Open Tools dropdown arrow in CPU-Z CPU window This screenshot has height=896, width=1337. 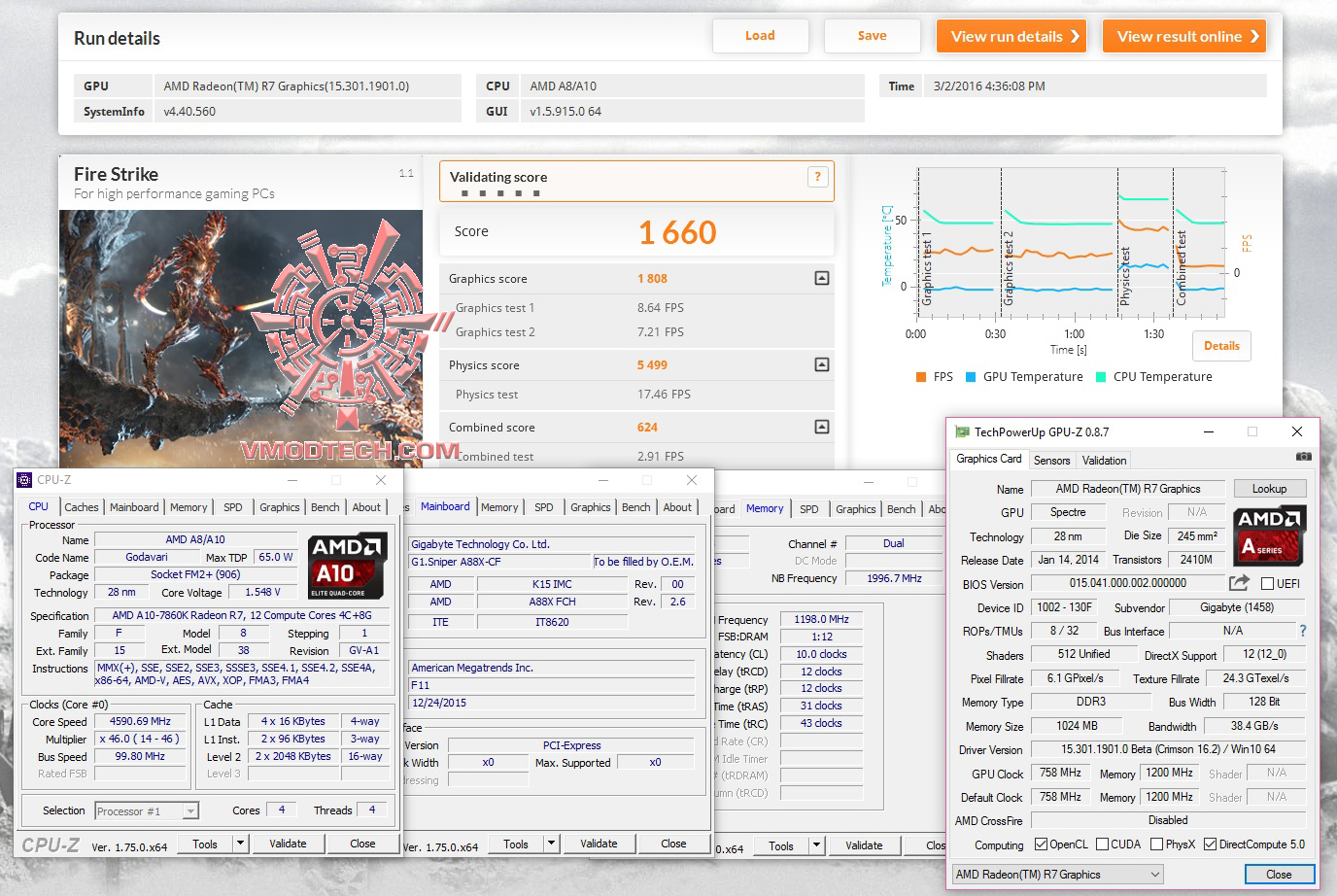[x=240, y=844]
